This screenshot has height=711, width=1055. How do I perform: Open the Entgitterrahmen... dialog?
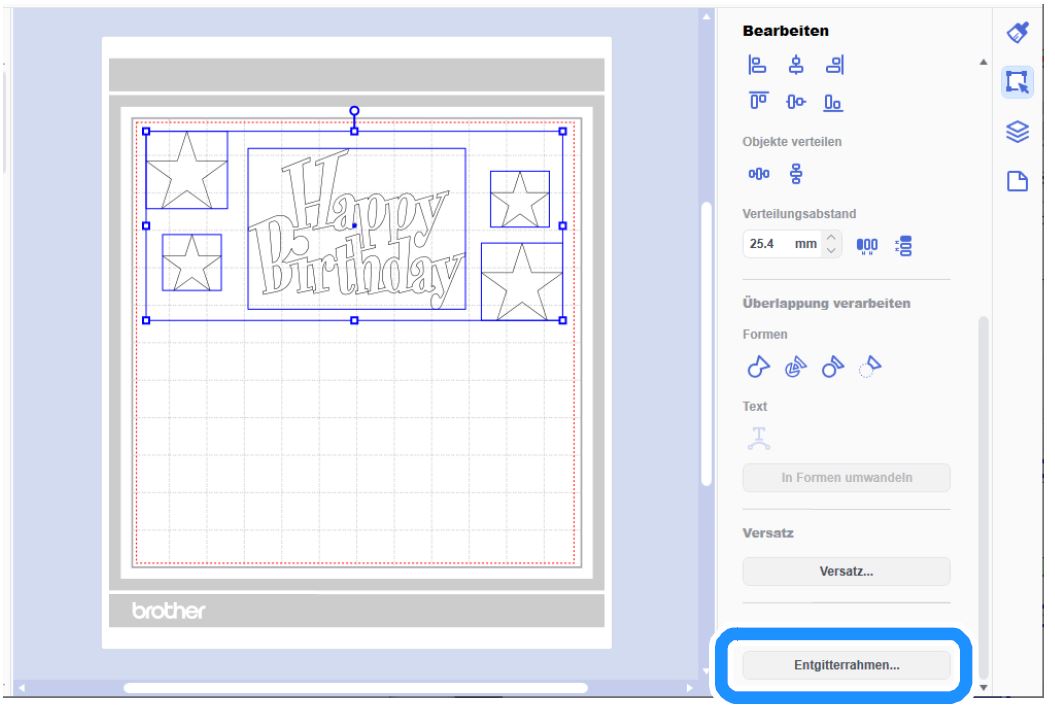[x=846, y=665]
